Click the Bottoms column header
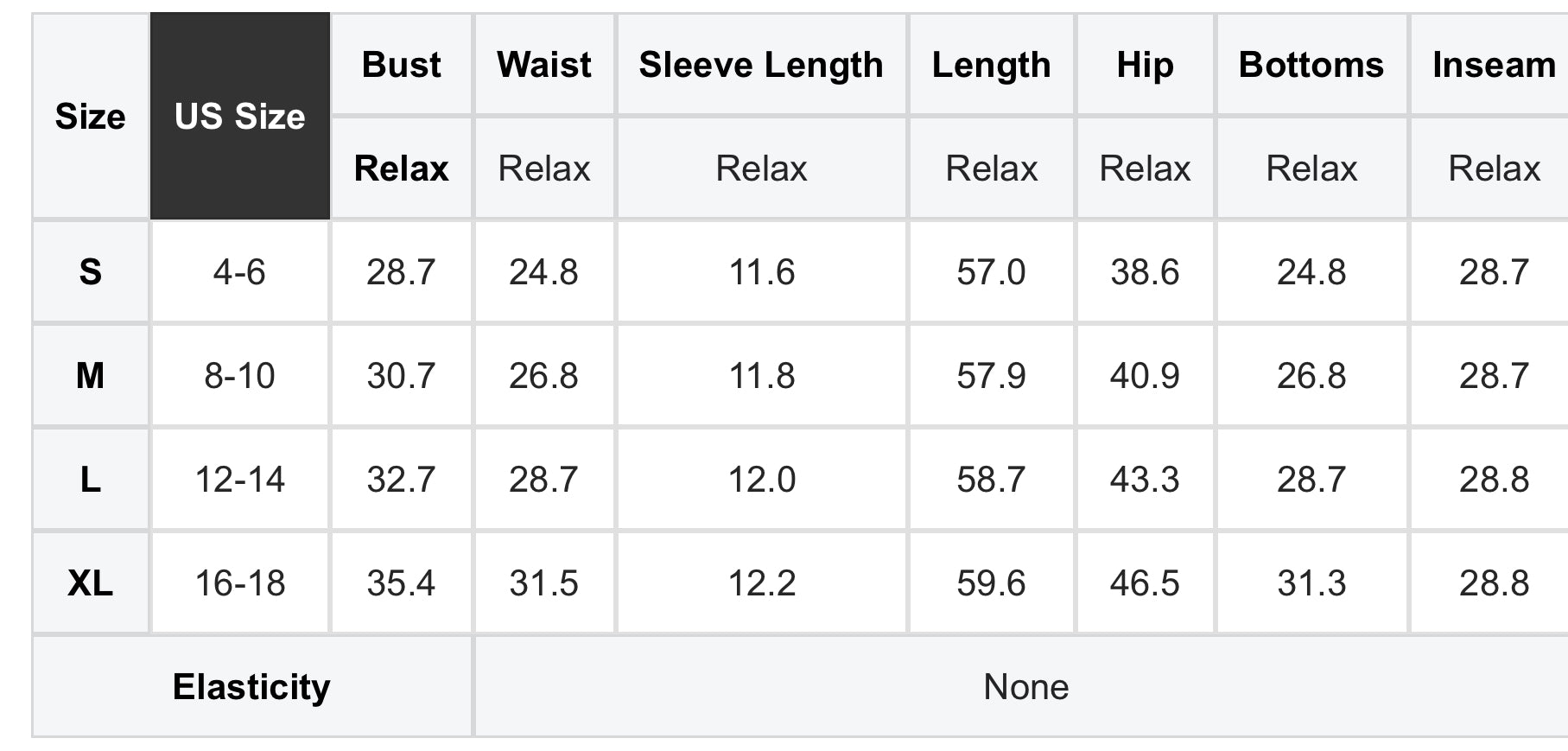The image size is (1568, 751). coord(1311,65)
